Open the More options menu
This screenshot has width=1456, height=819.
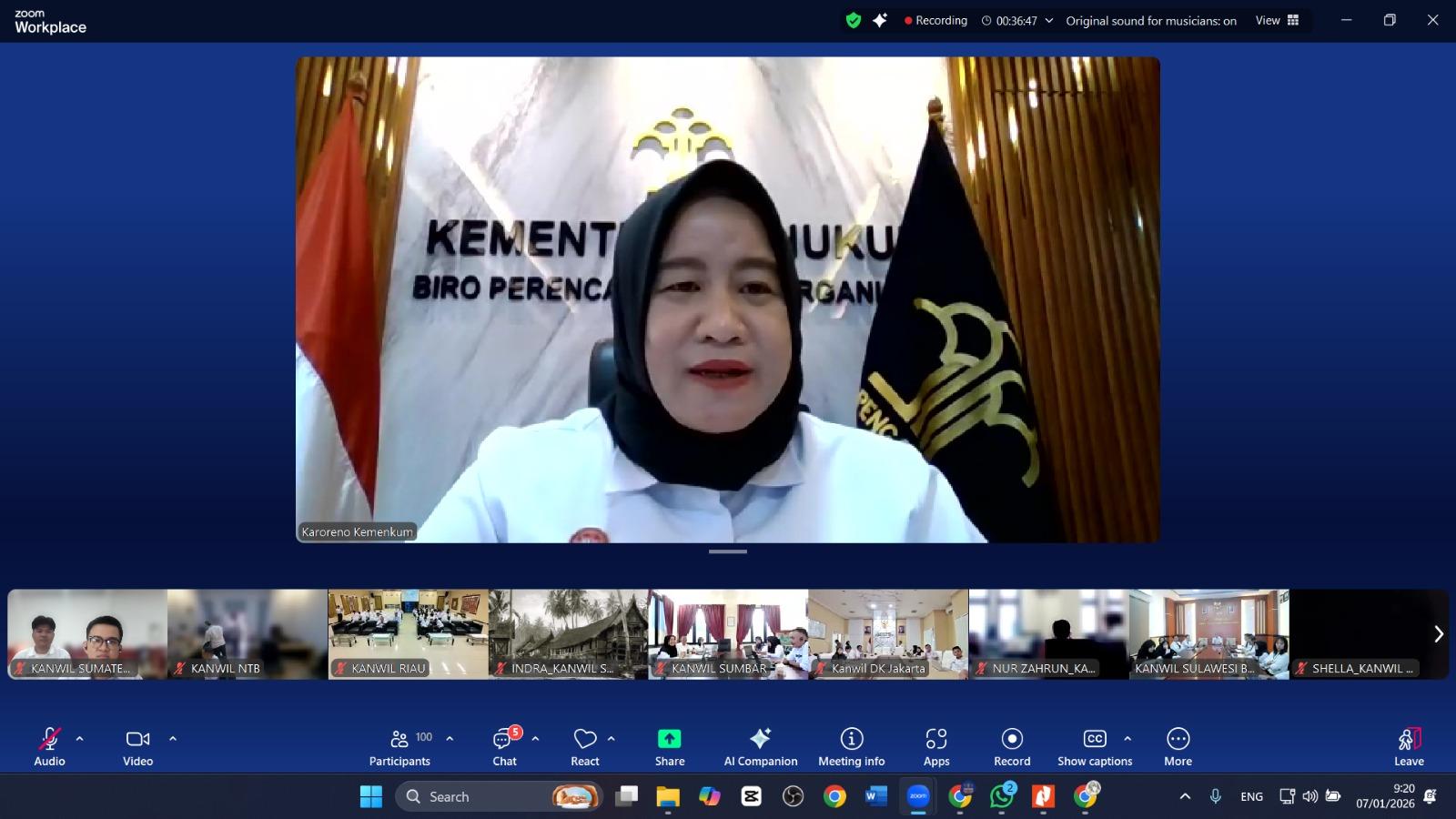(1178, 747)
